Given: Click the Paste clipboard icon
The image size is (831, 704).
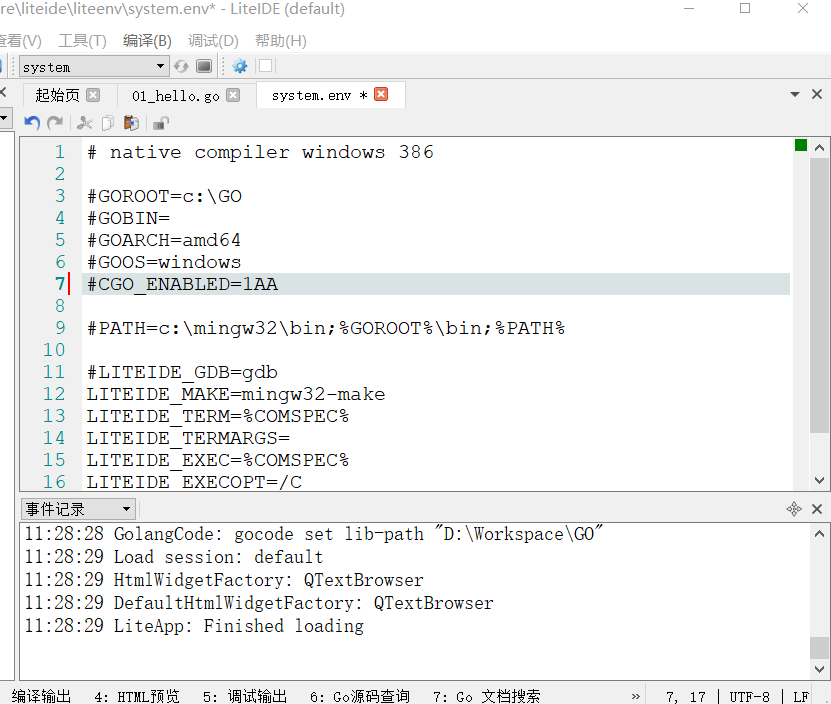Looking at the screenshot, I should 131,123.
